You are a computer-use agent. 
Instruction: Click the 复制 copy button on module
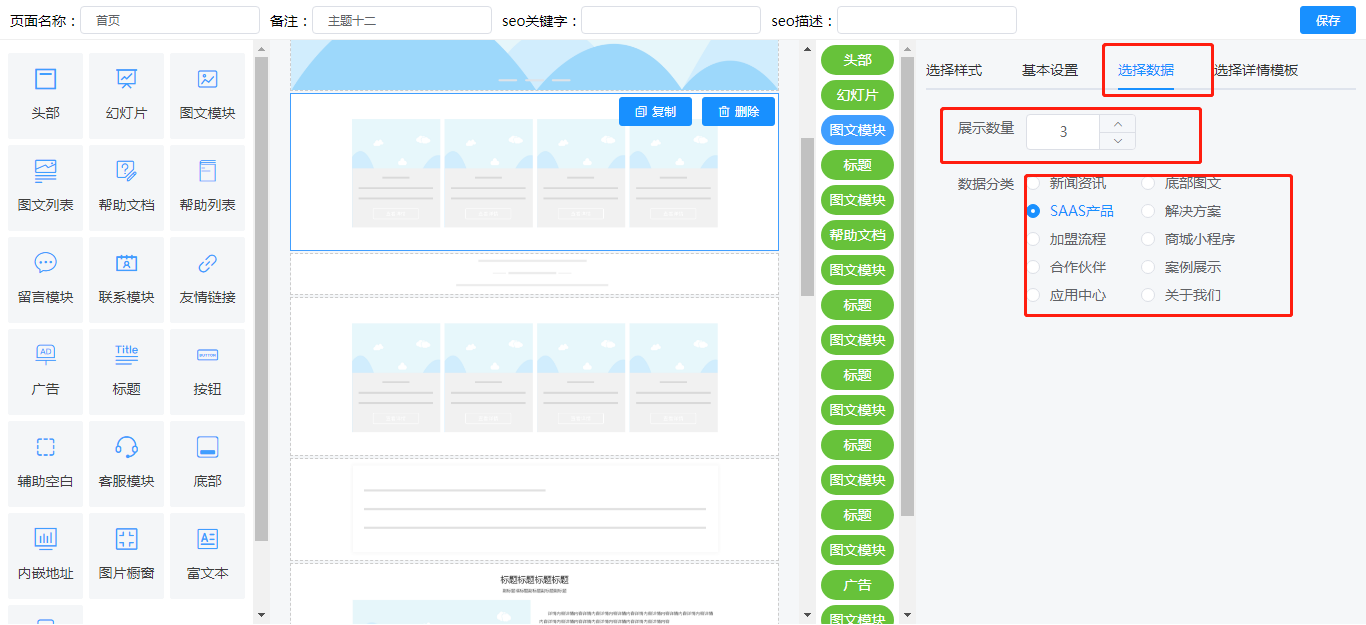point(655,112)
